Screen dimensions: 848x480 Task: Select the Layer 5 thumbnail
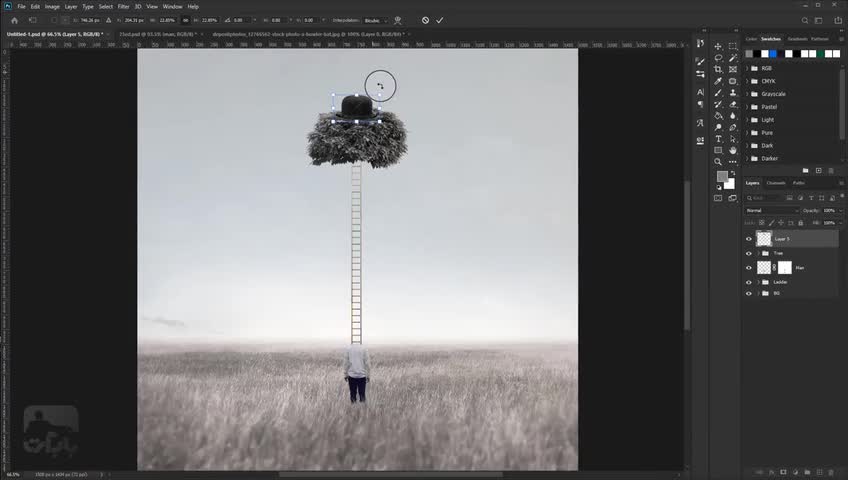[x=764, y=239]
